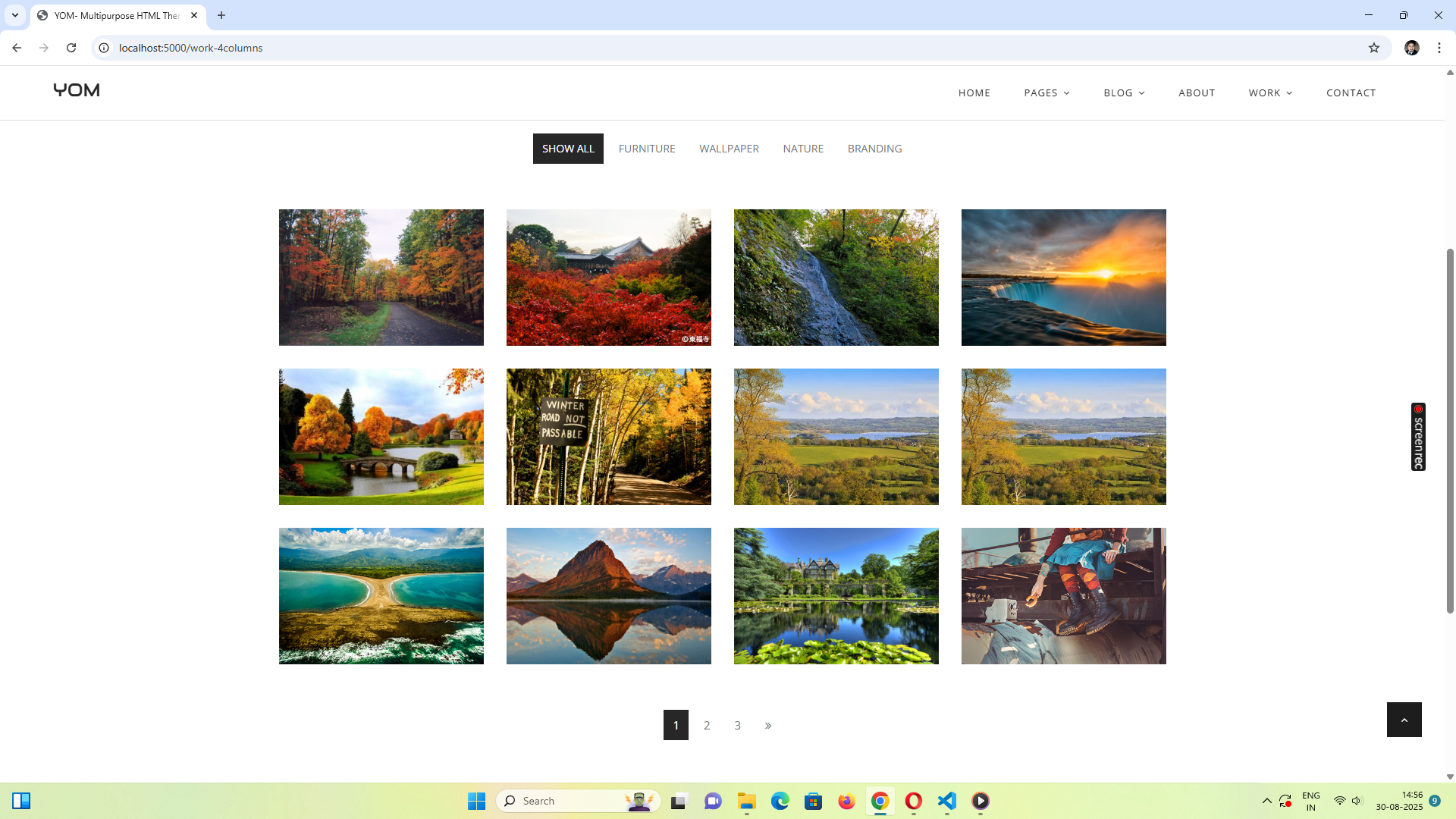The image size is (1456, 819).
Task: Click the sync status tray icon
Action: coord(1285,801)
